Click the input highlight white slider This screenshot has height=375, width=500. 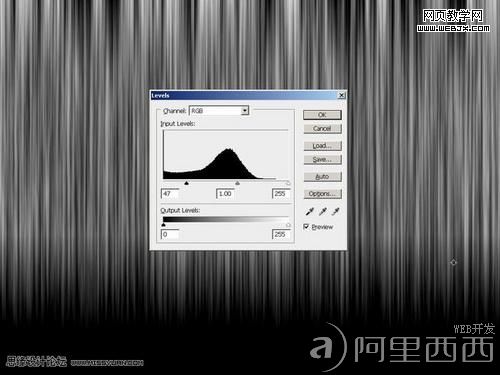tap(288, 183)
